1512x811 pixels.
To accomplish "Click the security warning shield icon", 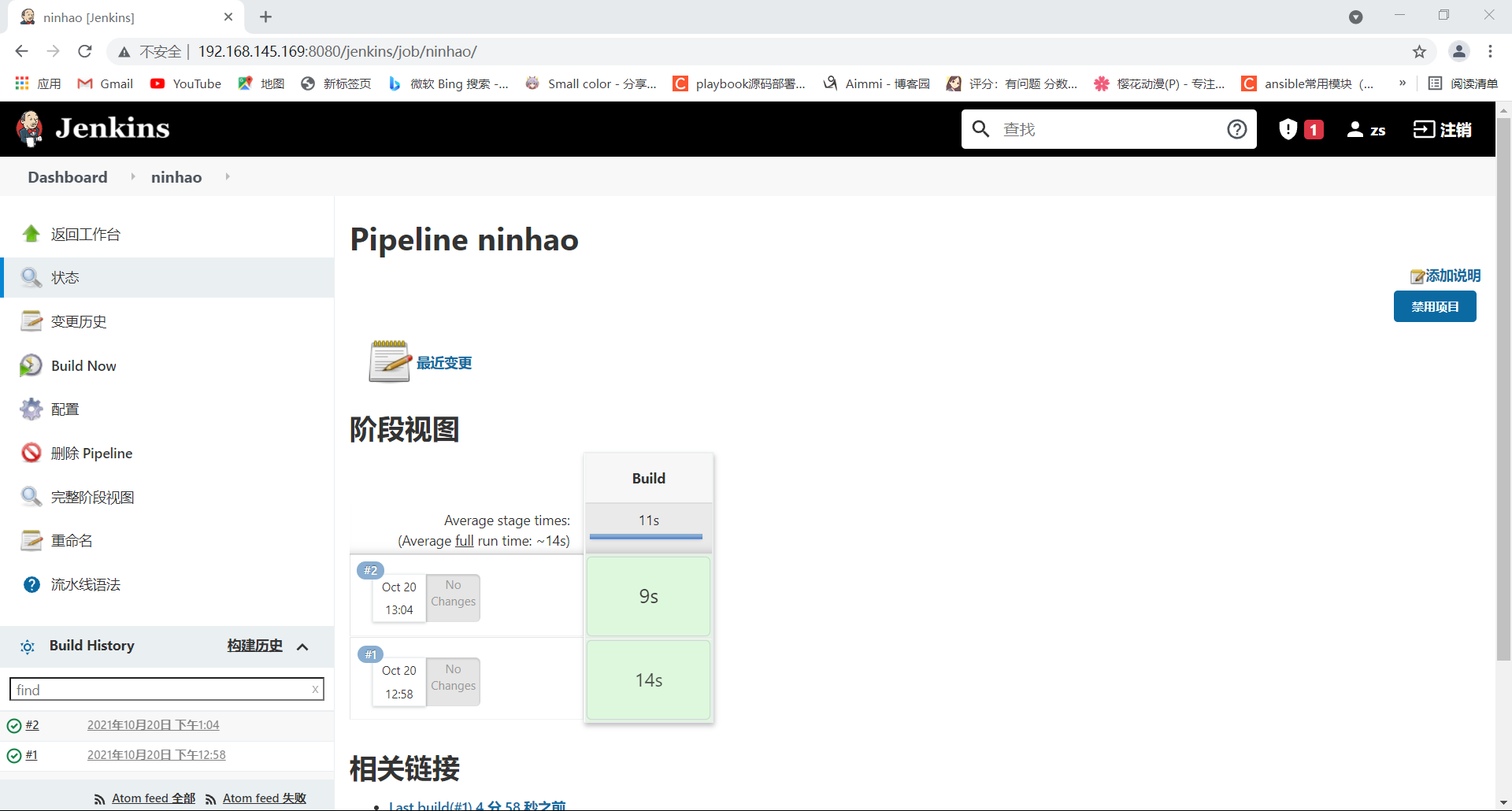I will (x=1288, y=129).
